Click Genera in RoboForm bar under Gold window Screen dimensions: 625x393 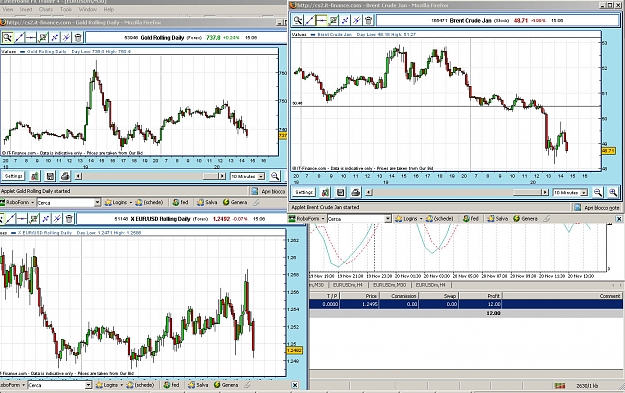tap(235, 202)
